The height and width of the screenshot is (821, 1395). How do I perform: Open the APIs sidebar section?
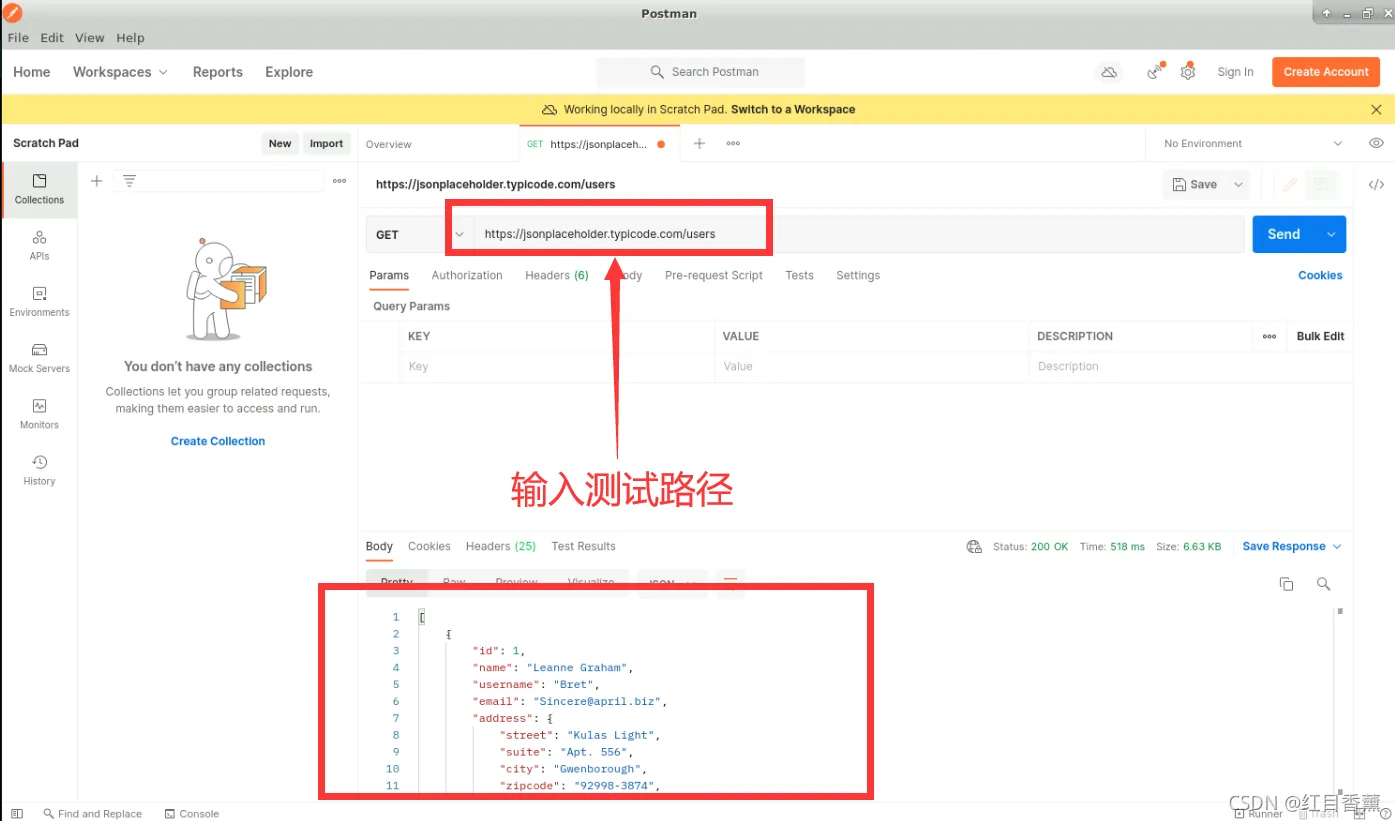[39, 245]
